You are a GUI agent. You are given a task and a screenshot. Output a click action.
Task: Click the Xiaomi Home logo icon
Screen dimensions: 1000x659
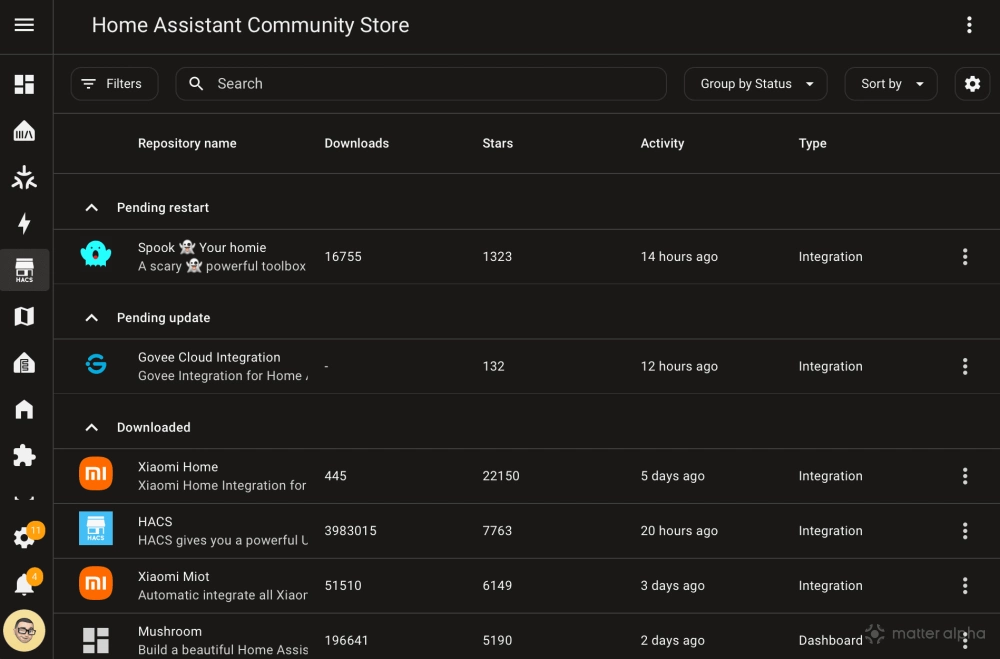tap(96, 474)
